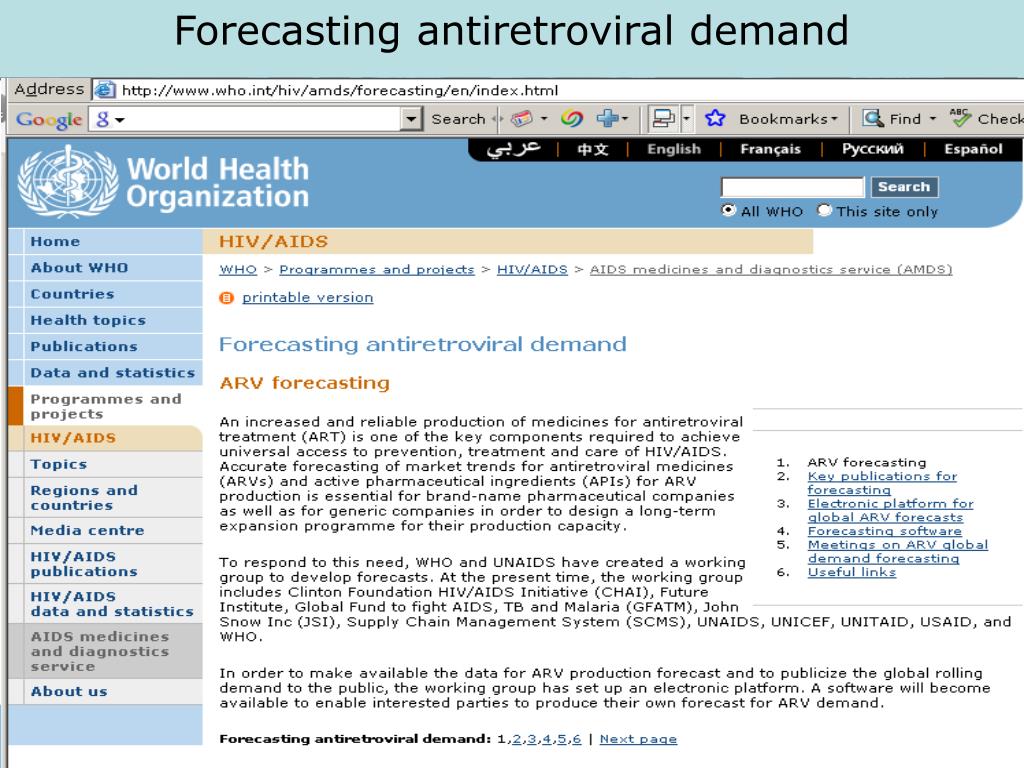Click the ABC spell Check icon

point(960,118)
